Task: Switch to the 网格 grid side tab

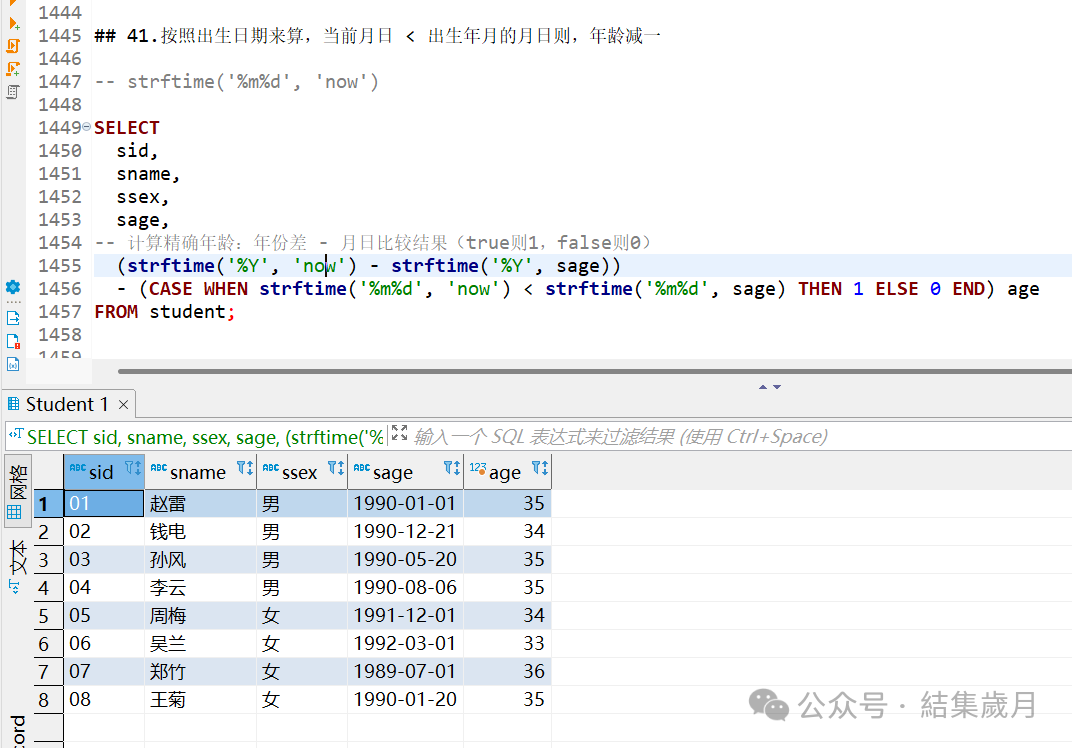Action: pyautogui.click(x=18, y=490)
